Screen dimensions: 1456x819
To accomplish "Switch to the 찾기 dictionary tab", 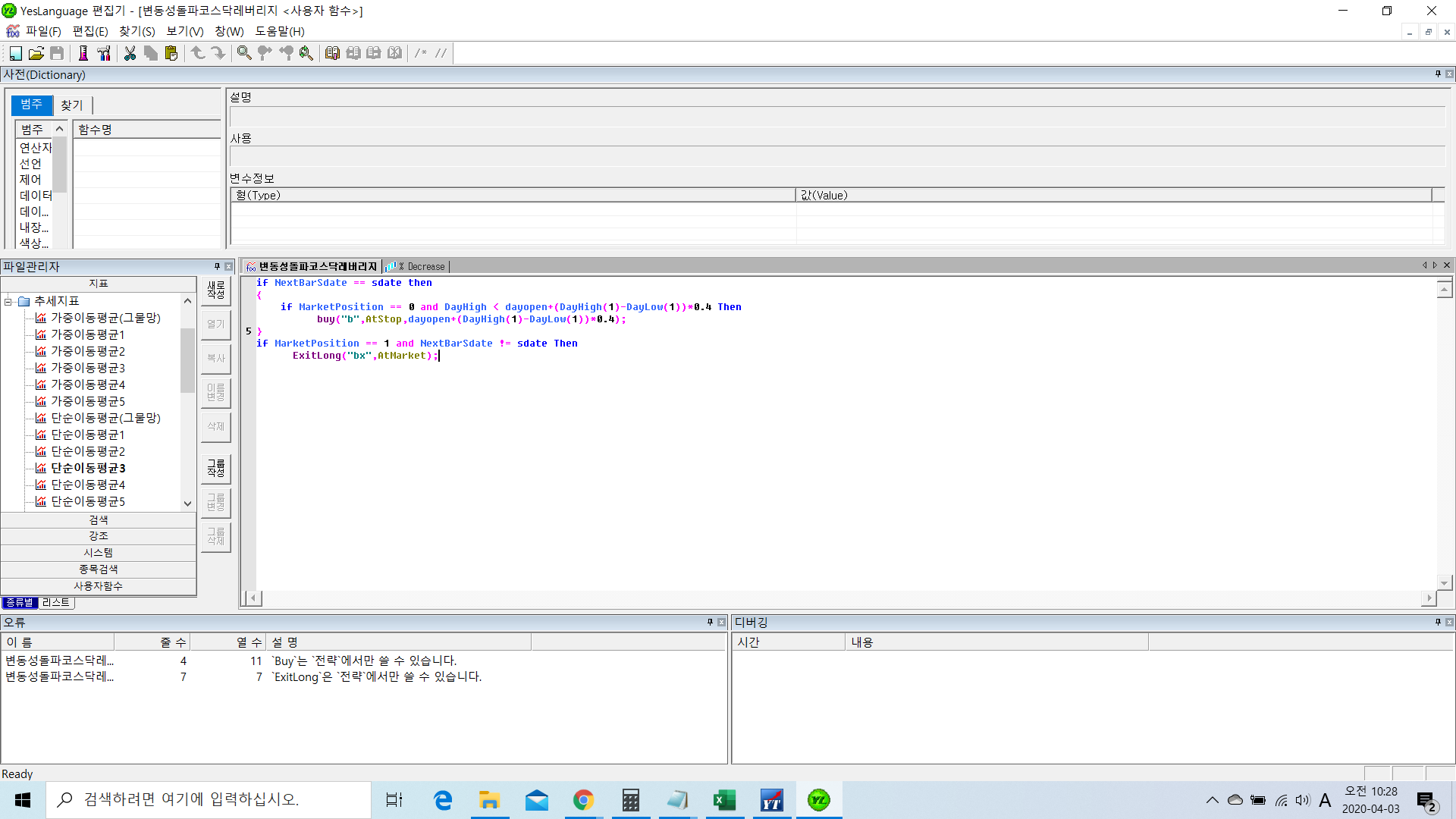I will coord(72,105).
